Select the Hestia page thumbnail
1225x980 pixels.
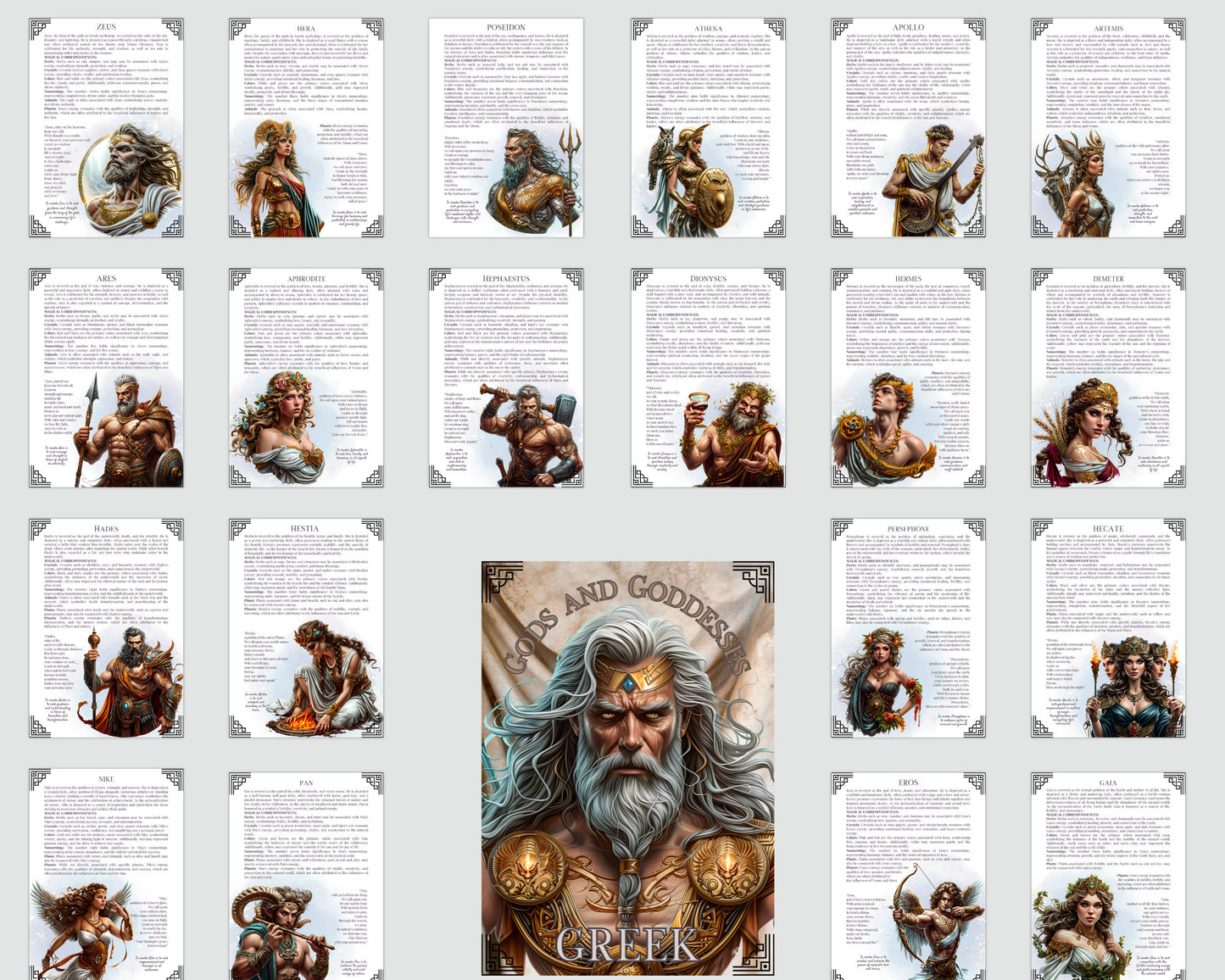tap(306, 628)
